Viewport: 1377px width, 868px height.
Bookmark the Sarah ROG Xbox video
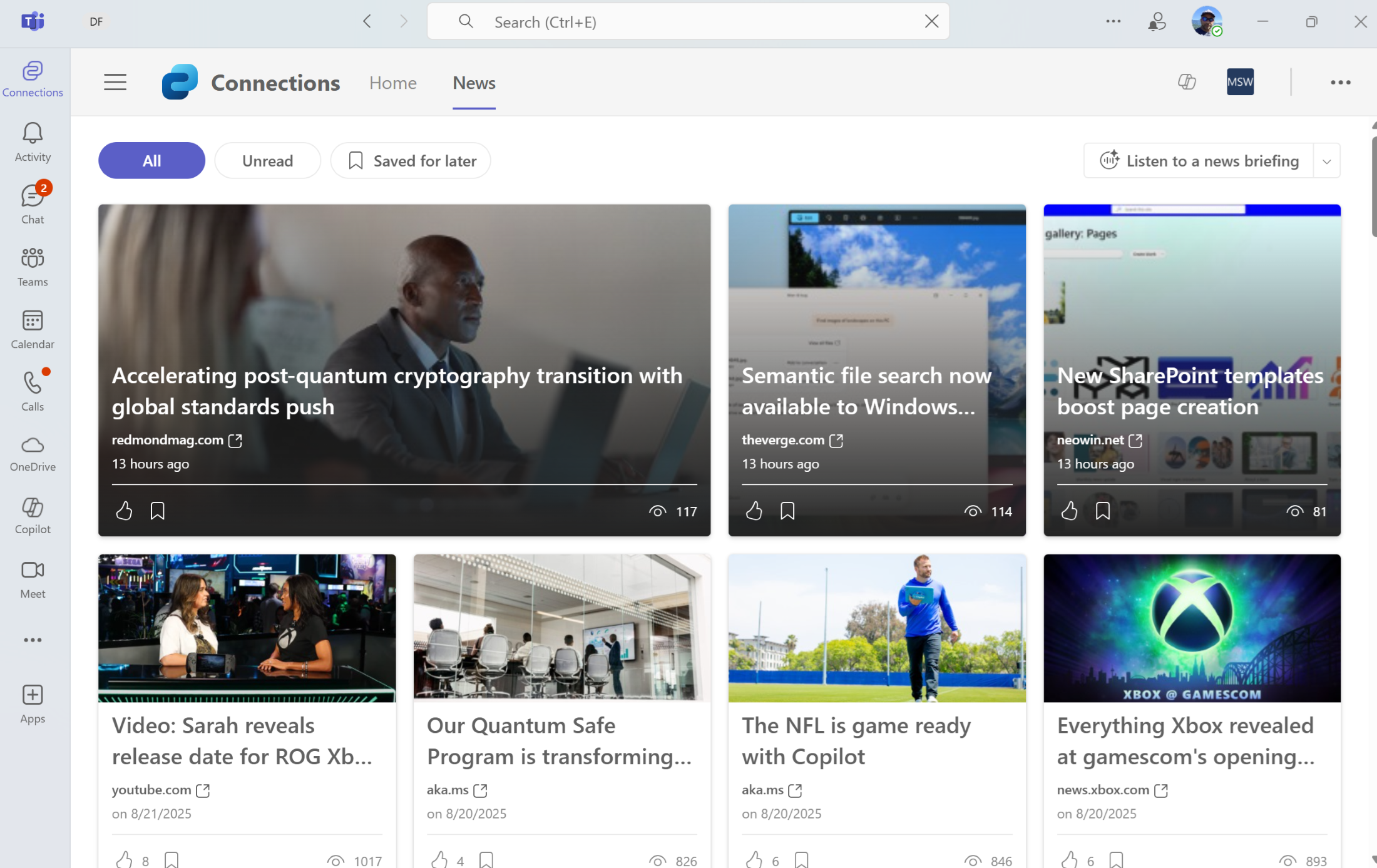point(171,860)
